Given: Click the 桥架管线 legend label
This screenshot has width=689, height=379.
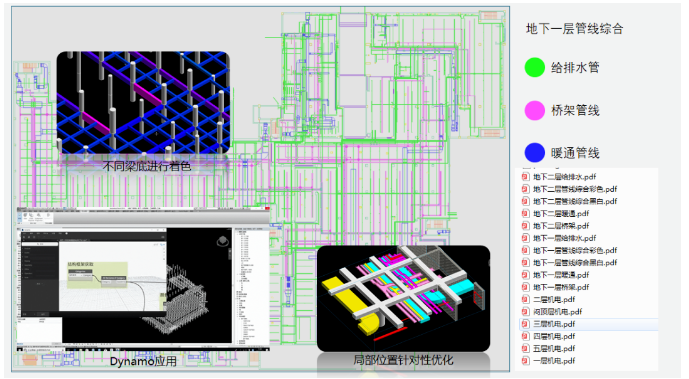Looking at the screenshot, I should pyautogui.click(x=575, y=110).
